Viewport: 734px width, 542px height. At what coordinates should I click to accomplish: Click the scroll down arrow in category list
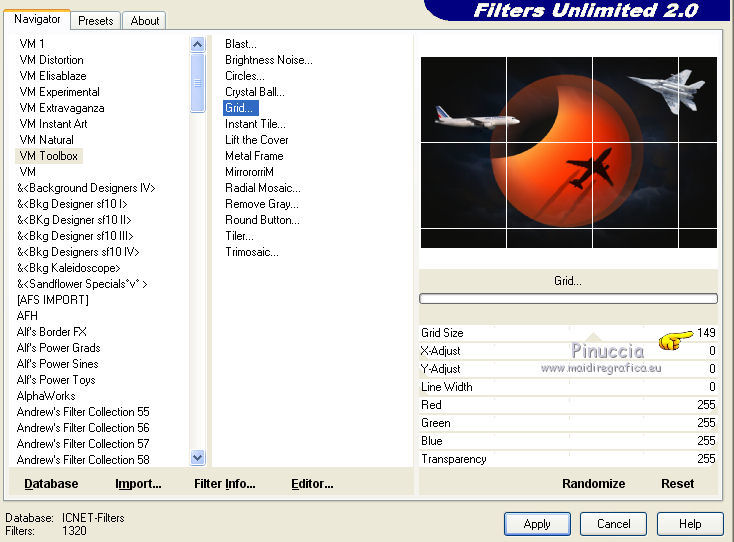pos(198,457)
